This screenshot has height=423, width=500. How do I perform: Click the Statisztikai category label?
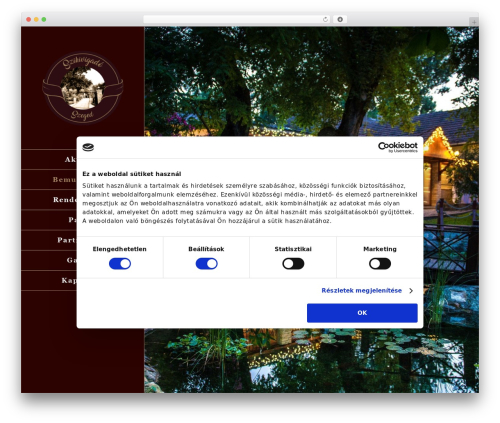[293, 249]
